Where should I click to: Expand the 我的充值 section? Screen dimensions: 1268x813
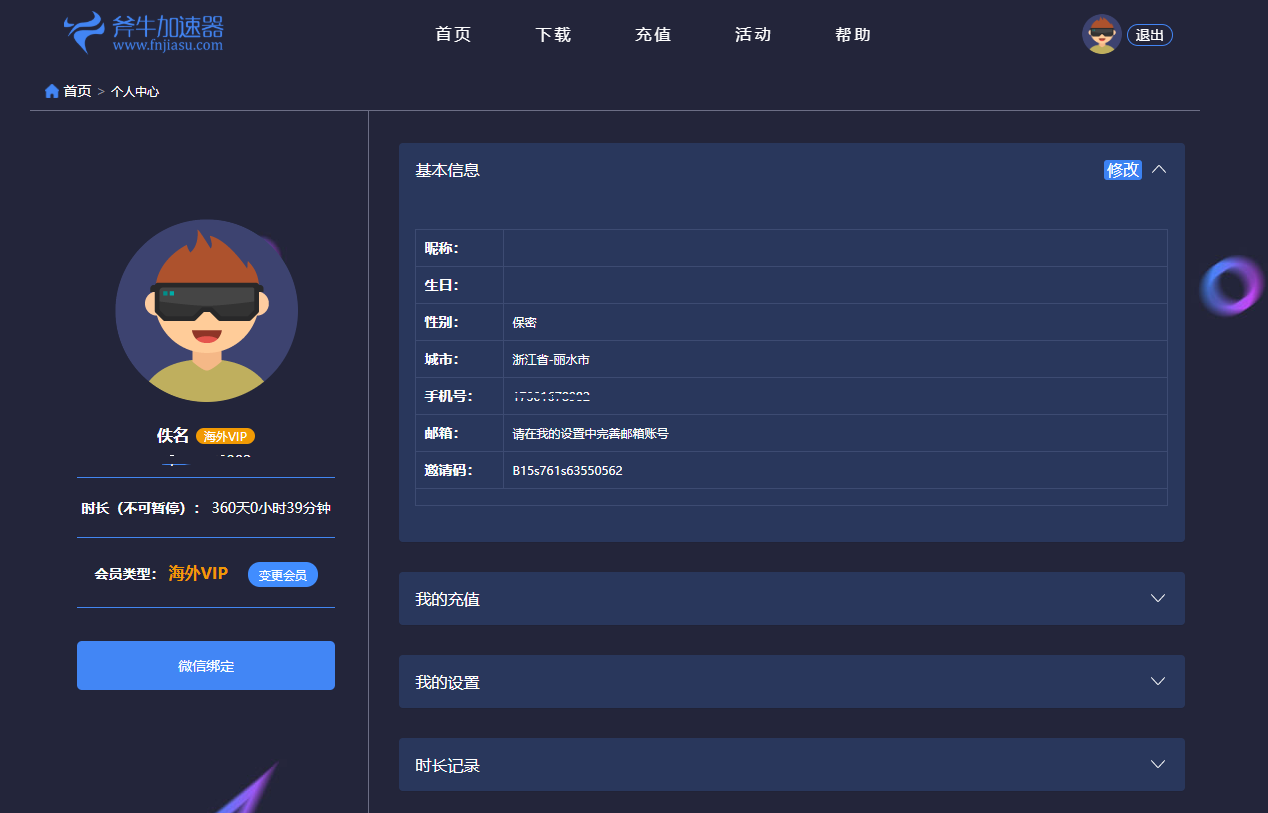coord(1158,598)
